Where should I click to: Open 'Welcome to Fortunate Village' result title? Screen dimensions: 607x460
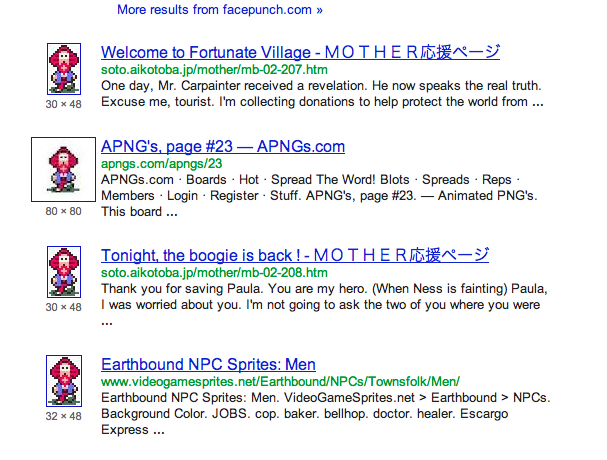300,52
